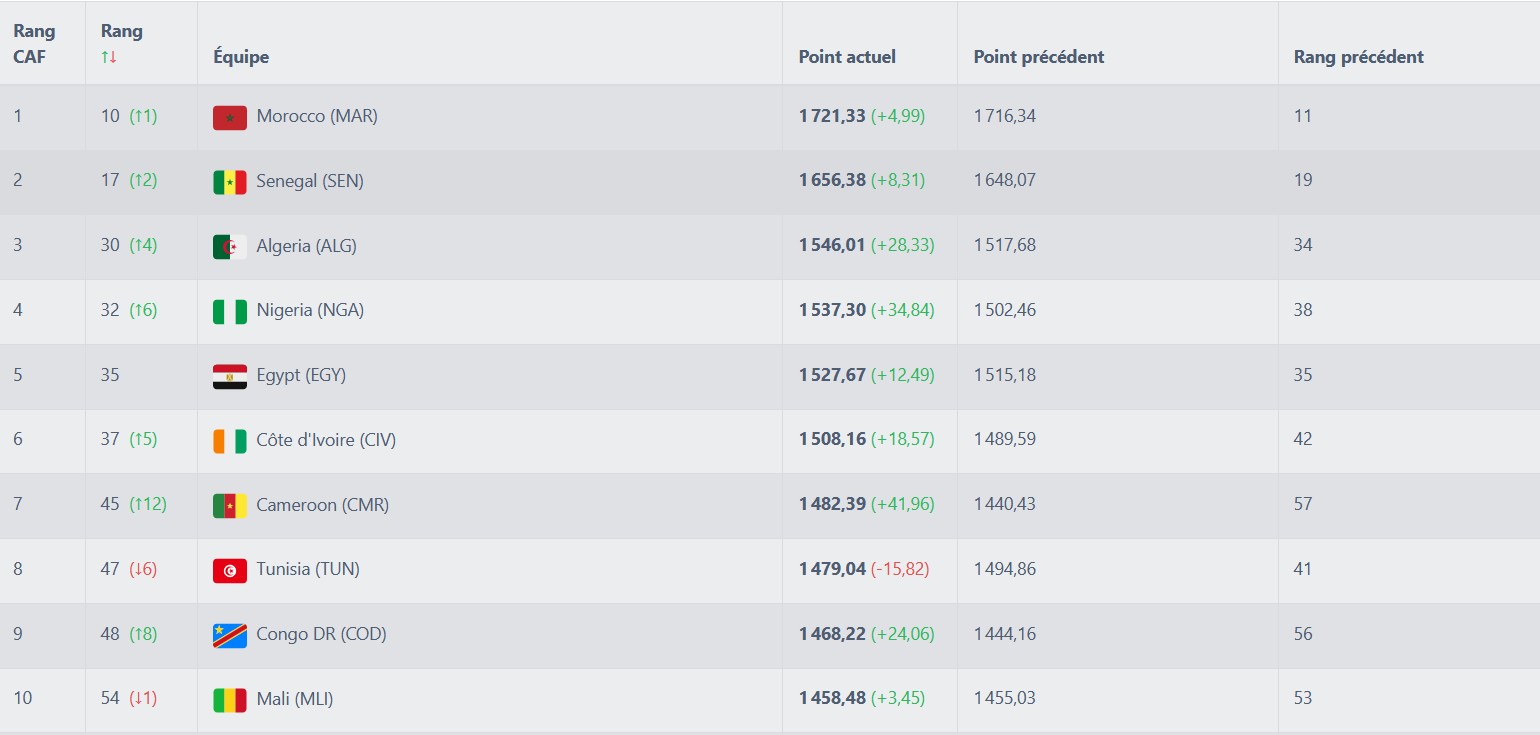Open the Senegal (SEN) team name
The height and width of the screenshot is (735, 1540).
click(310, 181)
